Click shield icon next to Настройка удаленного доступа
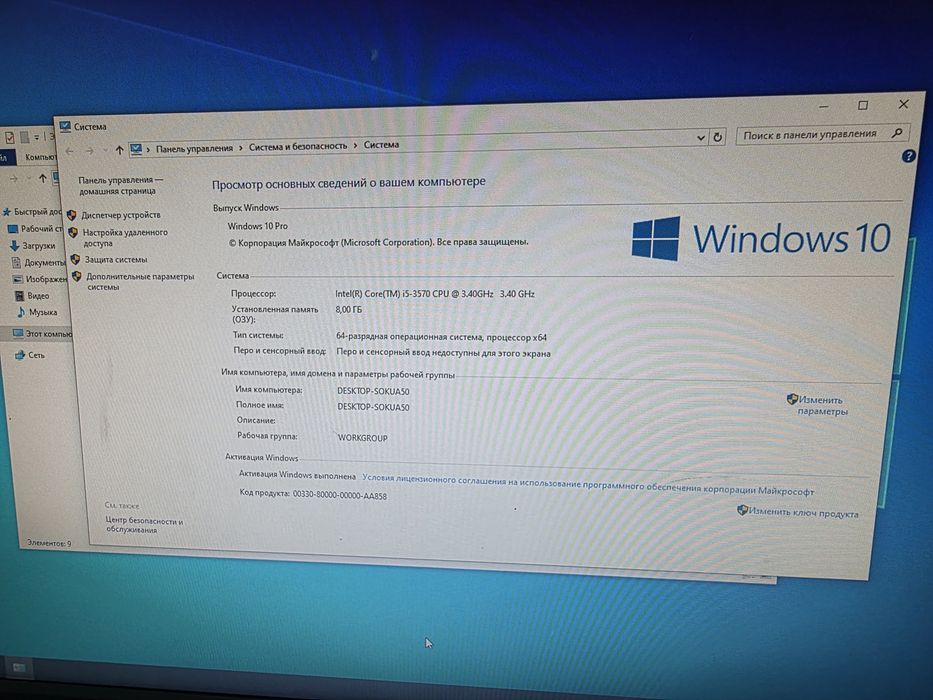This screenshot has height=700, width=933. [x=73, y=232]
